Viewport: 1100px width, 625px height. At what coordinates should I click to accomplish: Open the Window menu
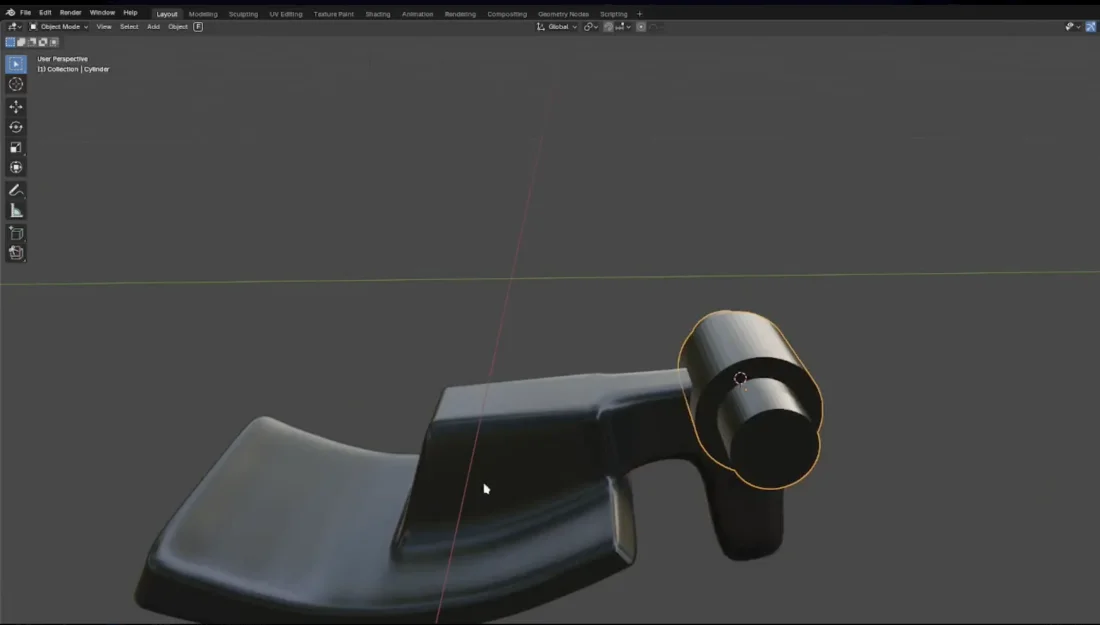click(102, 13)
